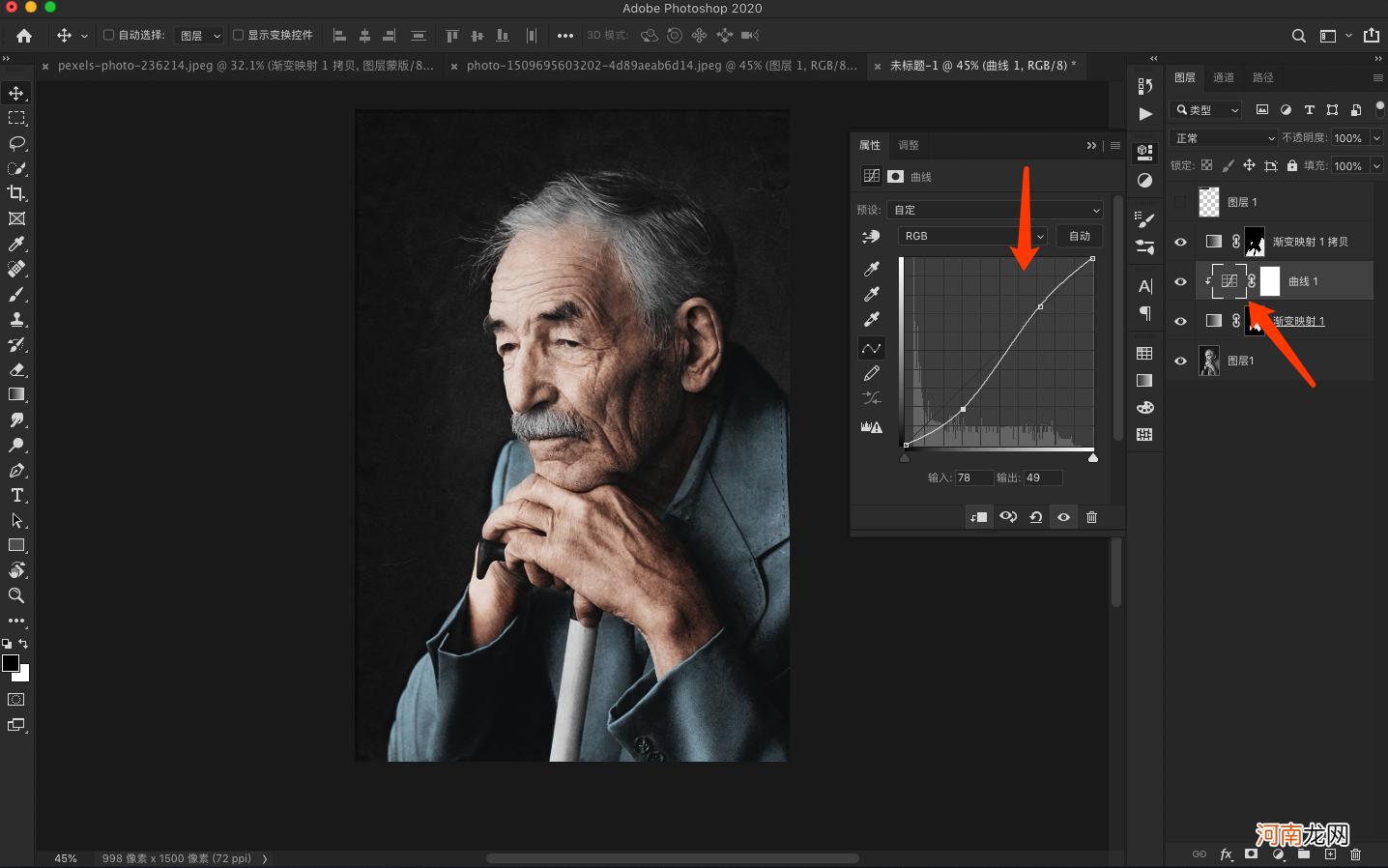The image size is (1388, 868).
Task: Open the layer blend mode 正常 dropdown
Action: 1224,138
